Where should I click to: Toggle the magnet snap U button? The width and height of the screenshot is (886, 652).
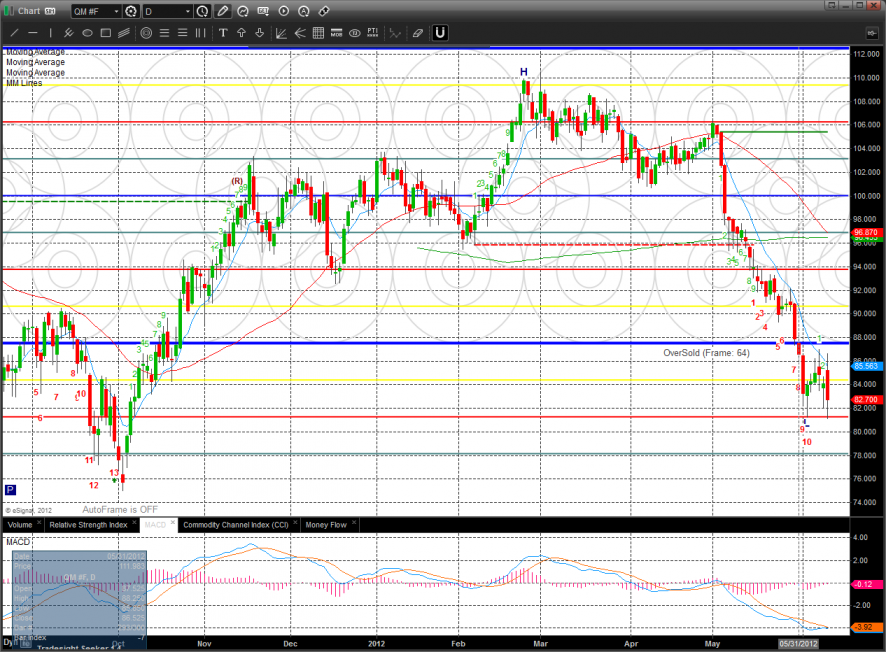pyautogui.click(x=440, y=32)
